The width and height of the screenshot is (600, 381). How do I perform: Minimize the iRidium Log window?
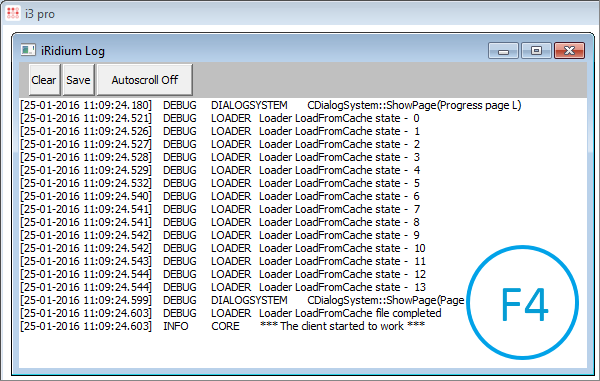click(x=503, y=50)
